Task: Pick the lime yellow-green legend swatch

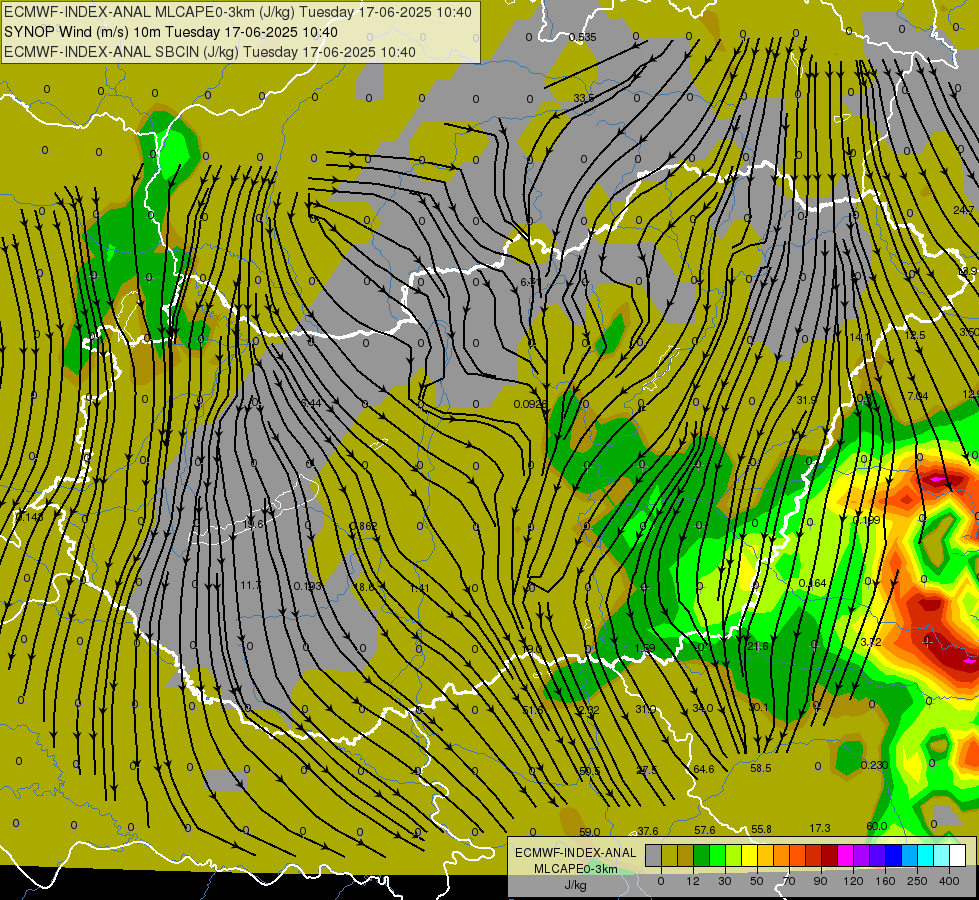Action: [734, 856]
